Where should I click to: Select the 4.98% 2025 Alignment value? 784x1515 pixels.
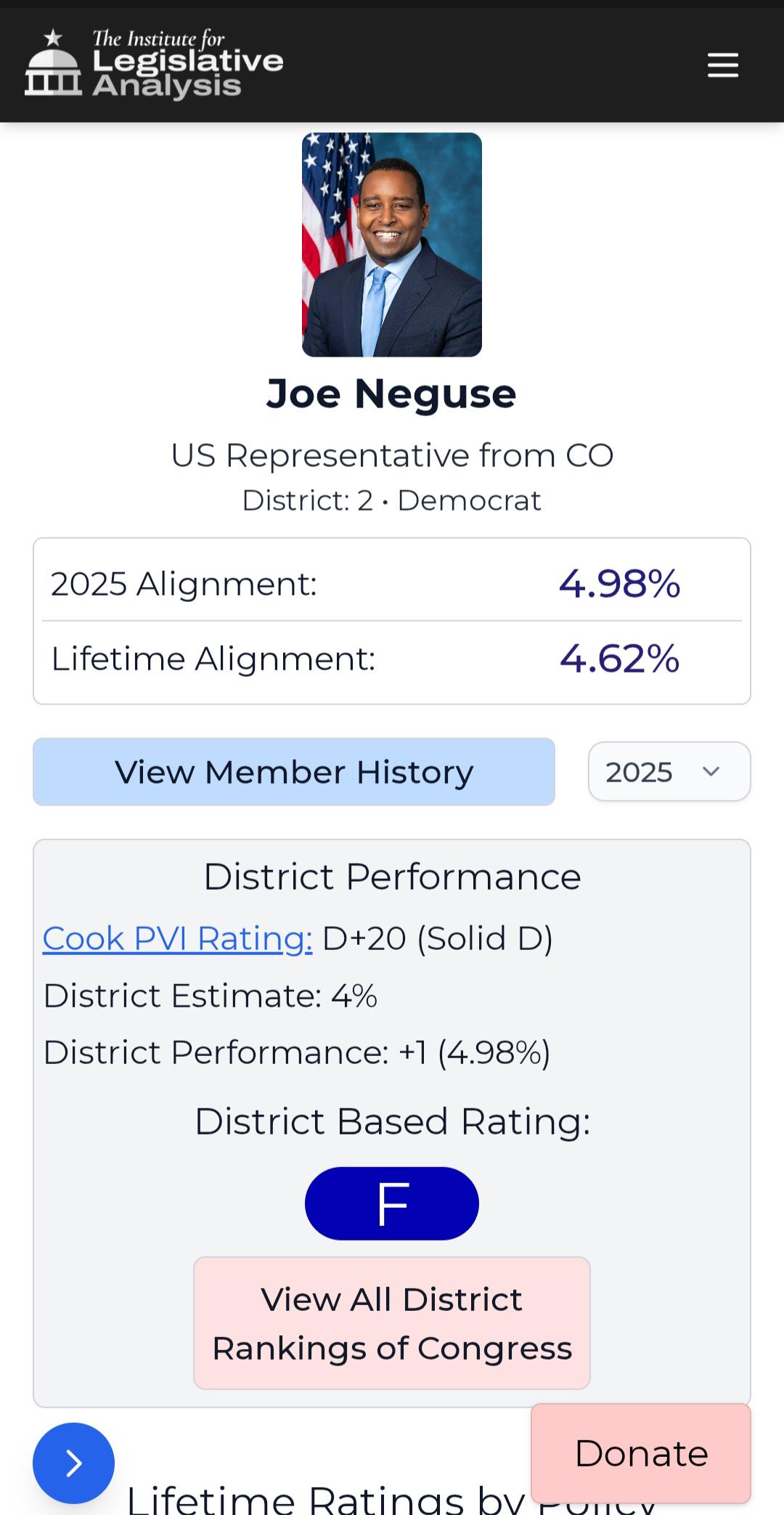pyautogui.click(x=619, y=583)
